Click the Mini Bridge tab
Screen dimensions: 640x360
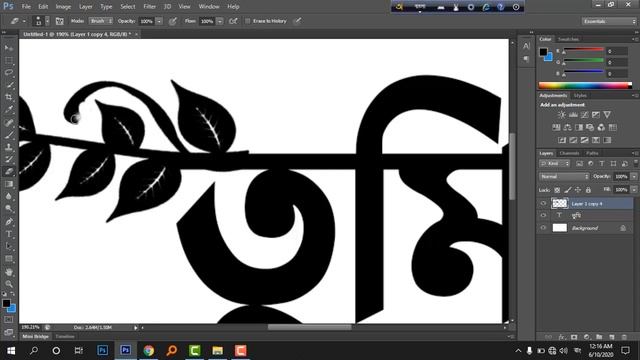click(x=36, y=336)
